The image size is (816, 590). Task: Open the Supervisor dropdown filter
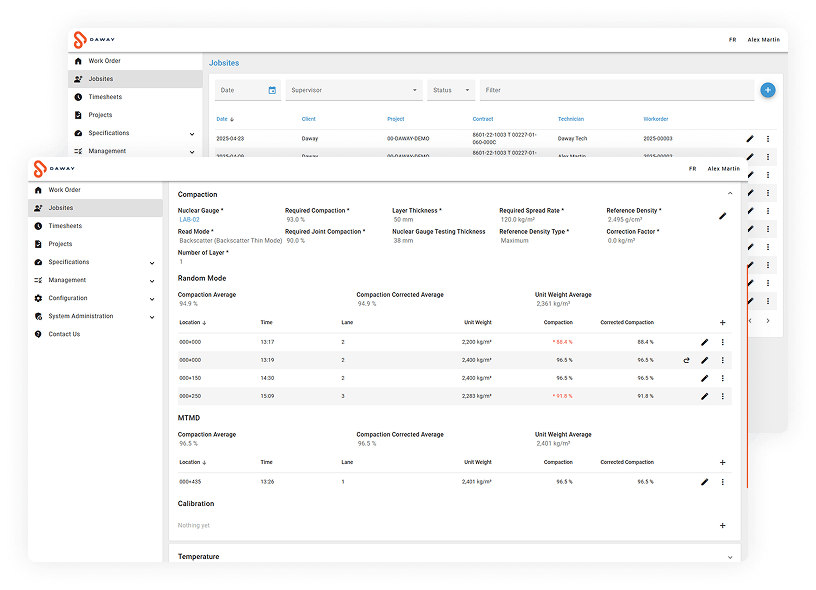(x=354, y=90)
